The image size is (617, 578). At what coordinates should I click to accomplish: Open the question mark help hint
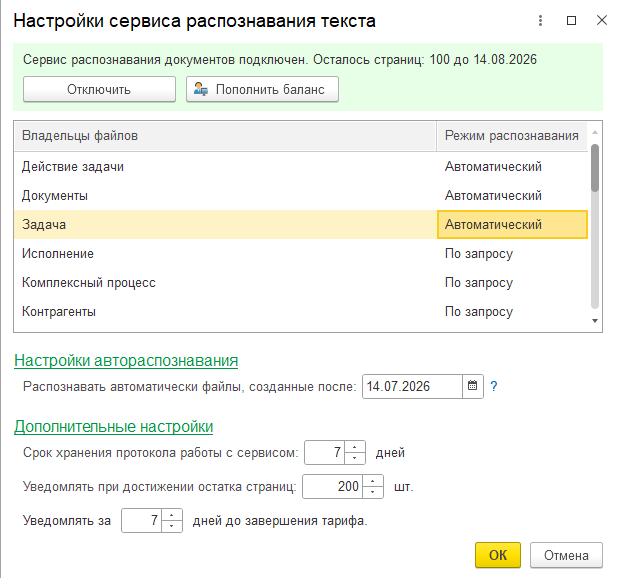tap(494, 386)
